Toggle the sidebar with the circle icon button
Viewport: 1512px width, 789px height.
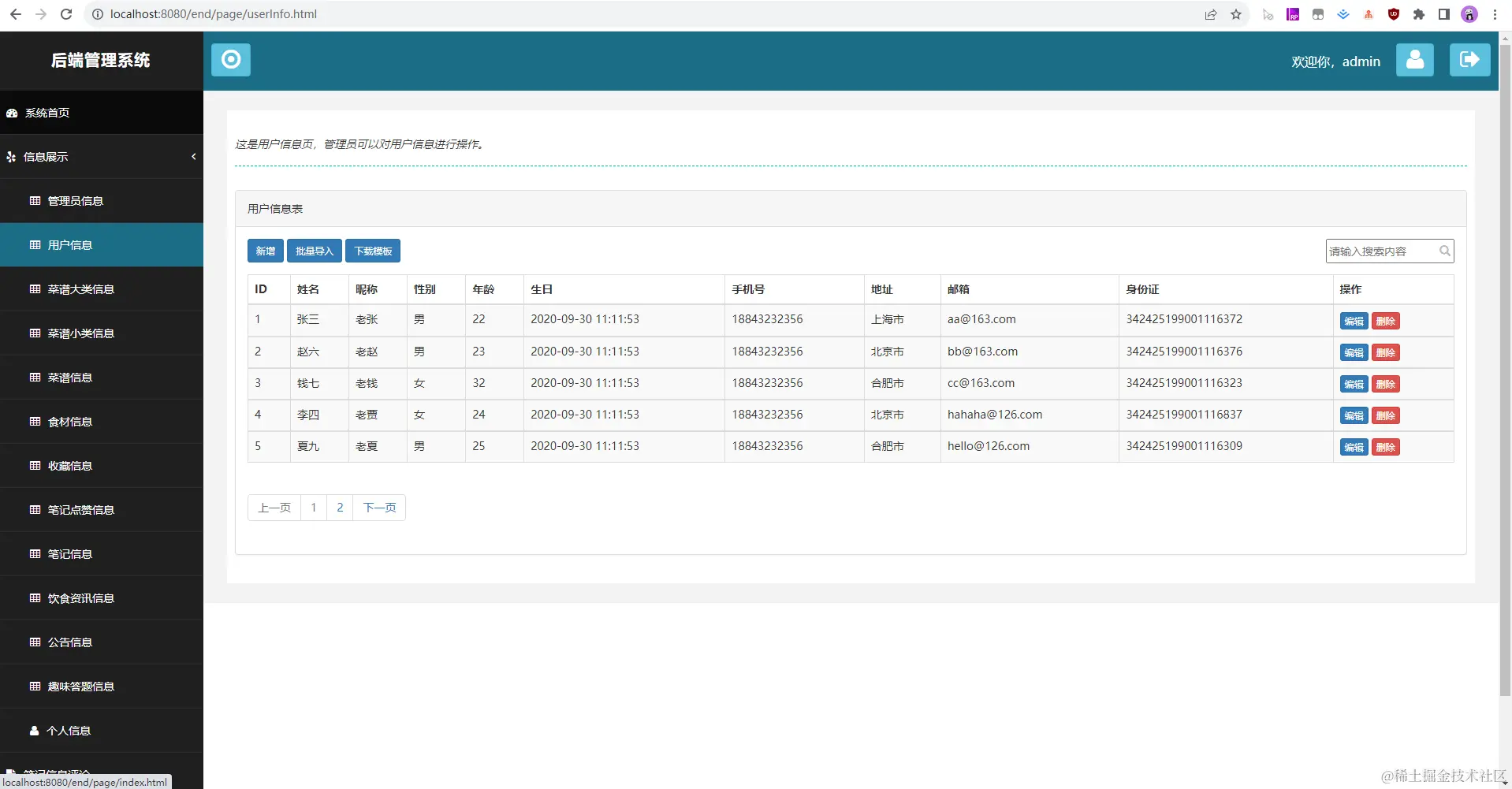coord(231,60)
